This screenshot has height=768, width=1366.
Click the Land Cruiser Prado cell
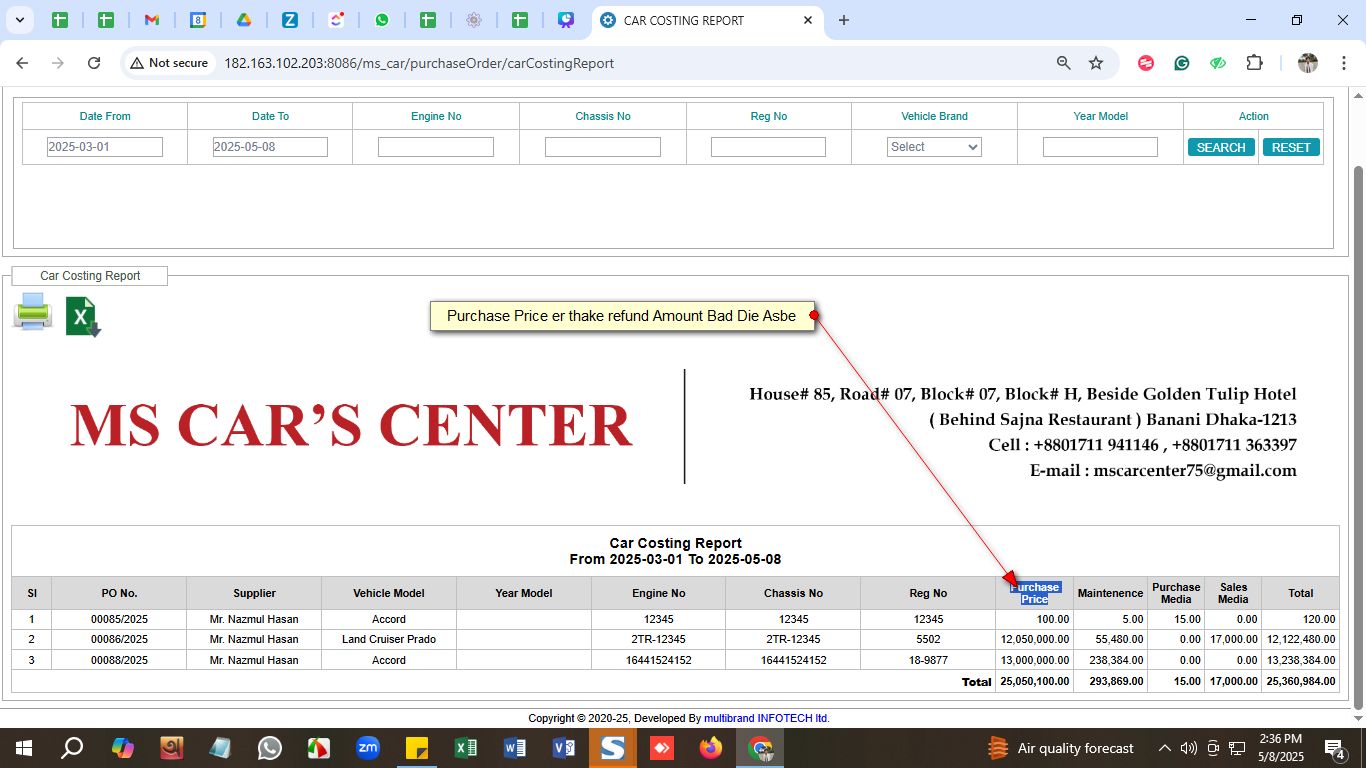coord(389,639)
